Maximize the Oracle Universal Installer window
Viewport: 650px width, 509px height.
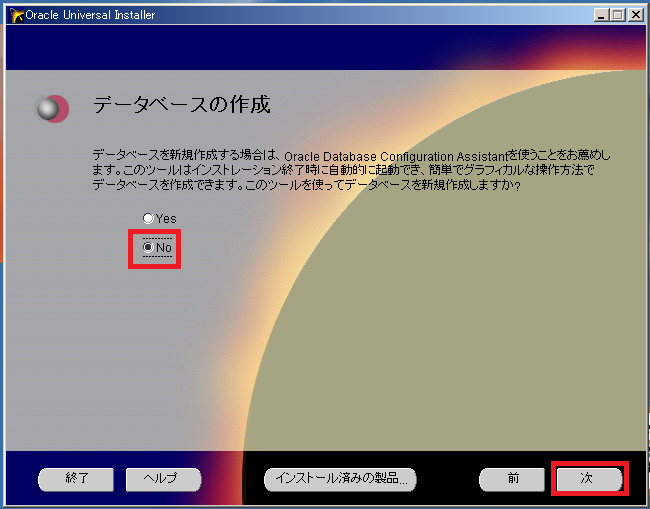point(618,15)
